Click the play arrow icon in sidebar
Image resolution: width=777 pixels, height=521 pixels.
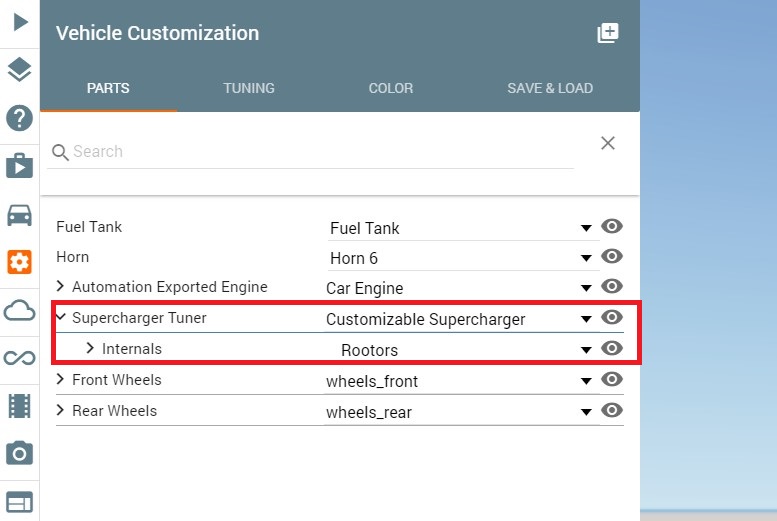coord(20,22)
